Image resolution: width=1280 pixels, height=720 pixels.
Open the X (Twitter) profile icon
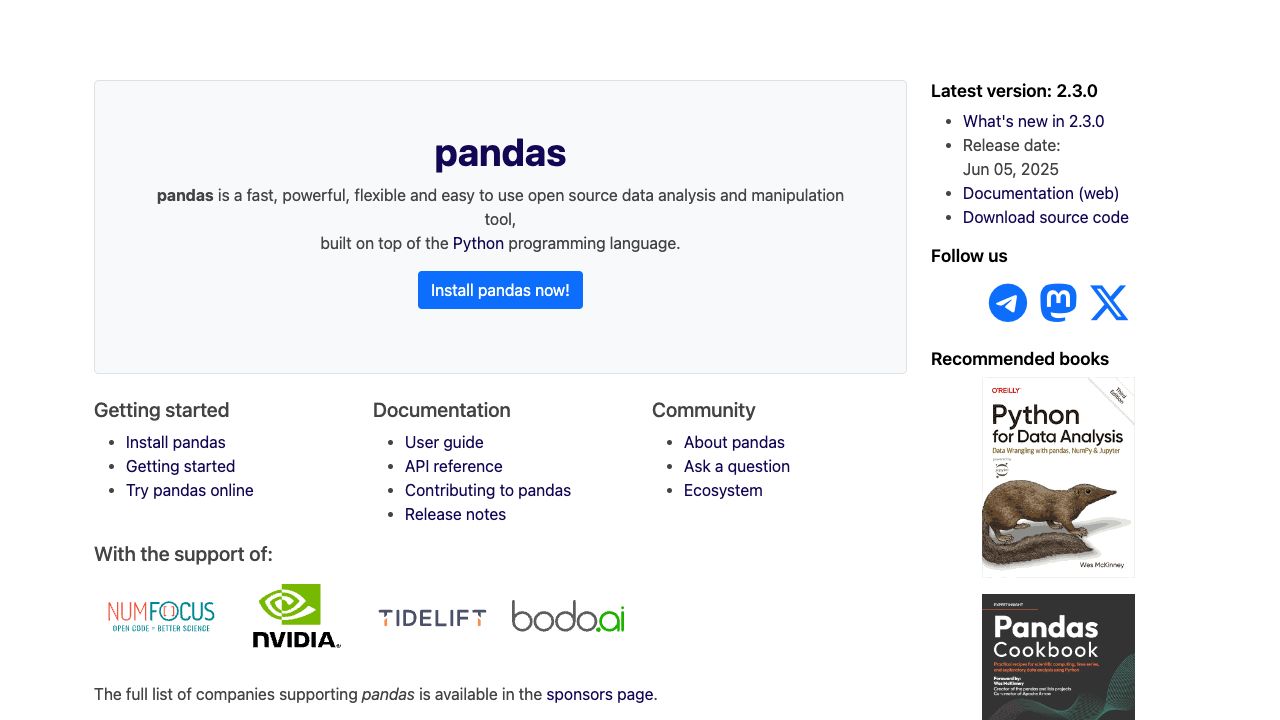click(1109, 302)
